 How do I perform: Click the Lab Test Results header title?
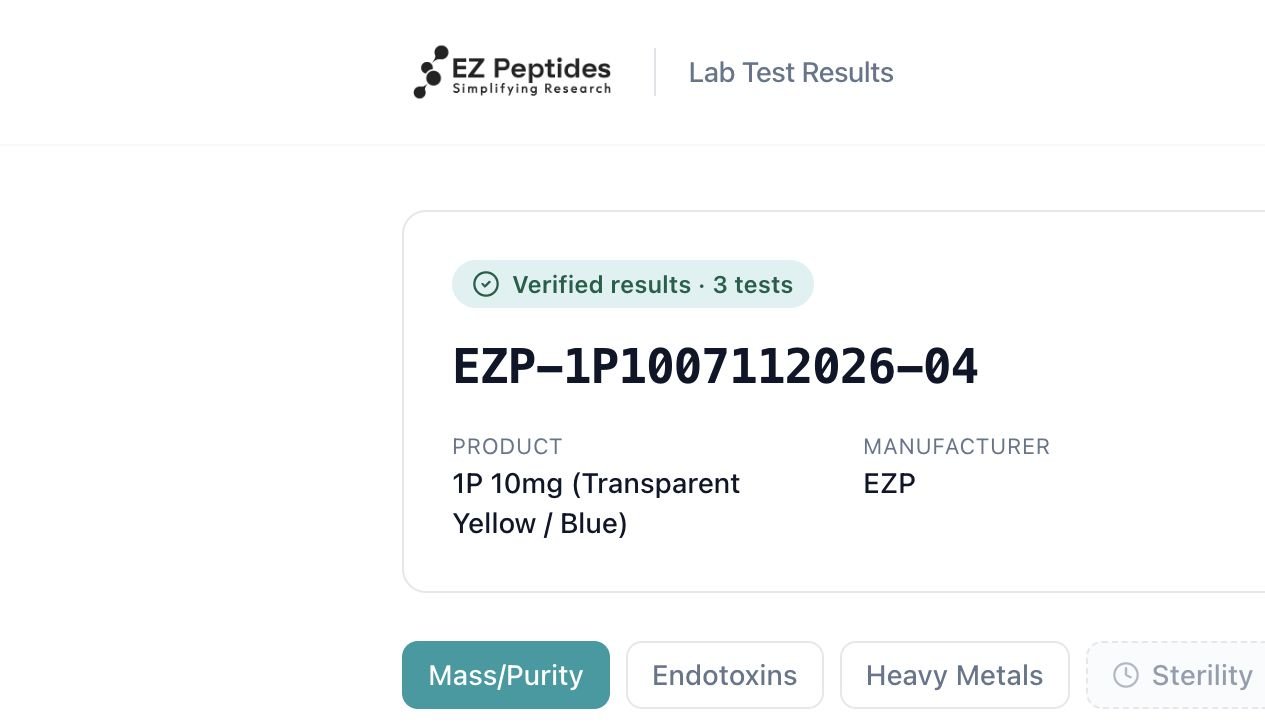coord(791,72)
